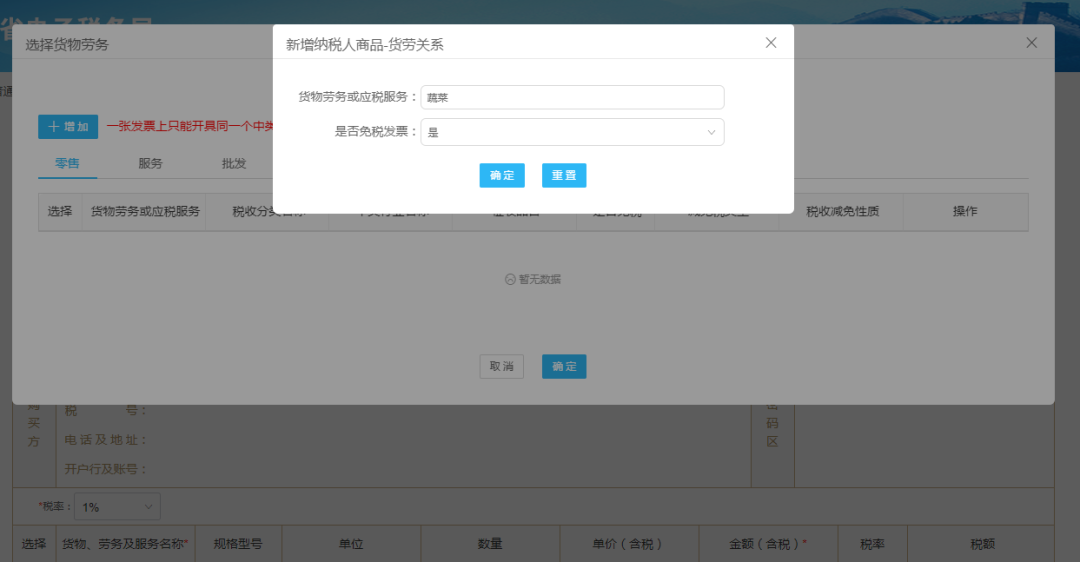Close the 选择货物劳务 dialog
The height and width of the screenshot is (562, 1080).
(1031, 43)
